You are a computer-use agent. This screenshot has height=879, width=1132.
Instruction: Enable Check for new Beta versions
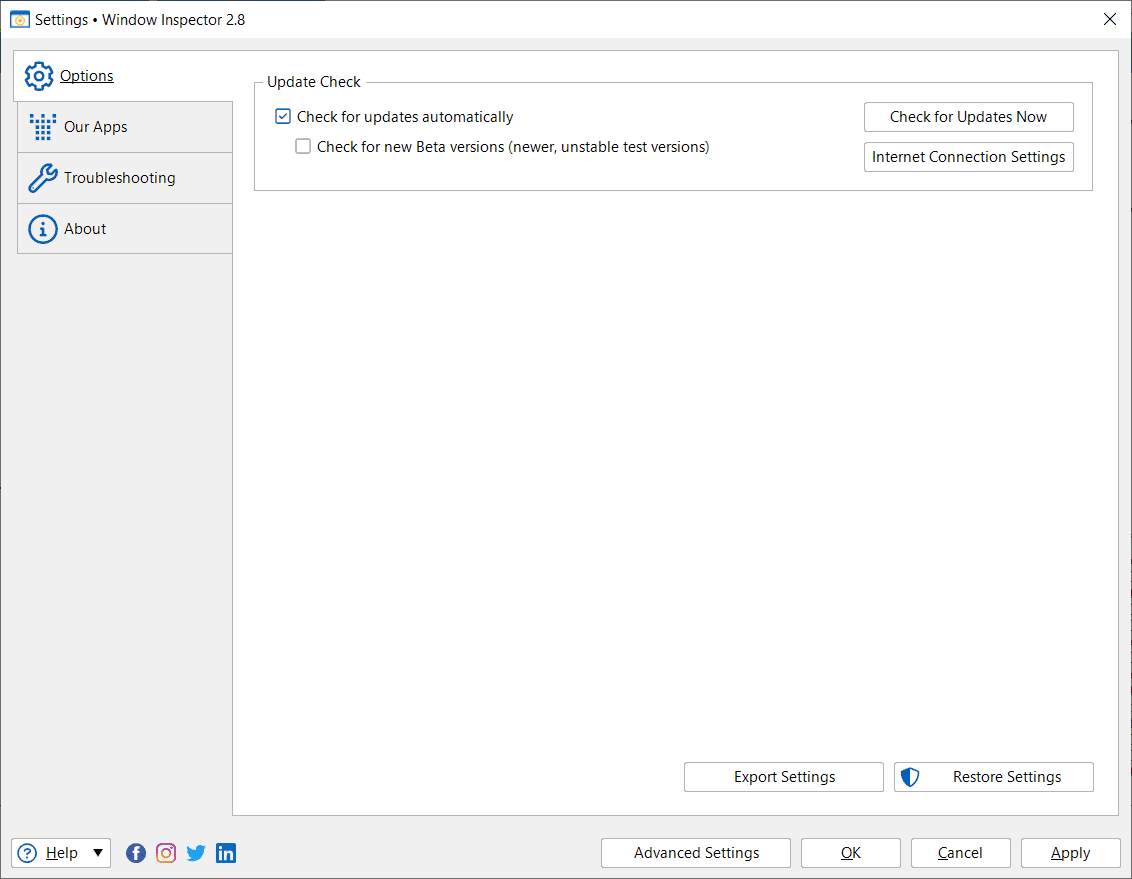(x=303, y=146)
